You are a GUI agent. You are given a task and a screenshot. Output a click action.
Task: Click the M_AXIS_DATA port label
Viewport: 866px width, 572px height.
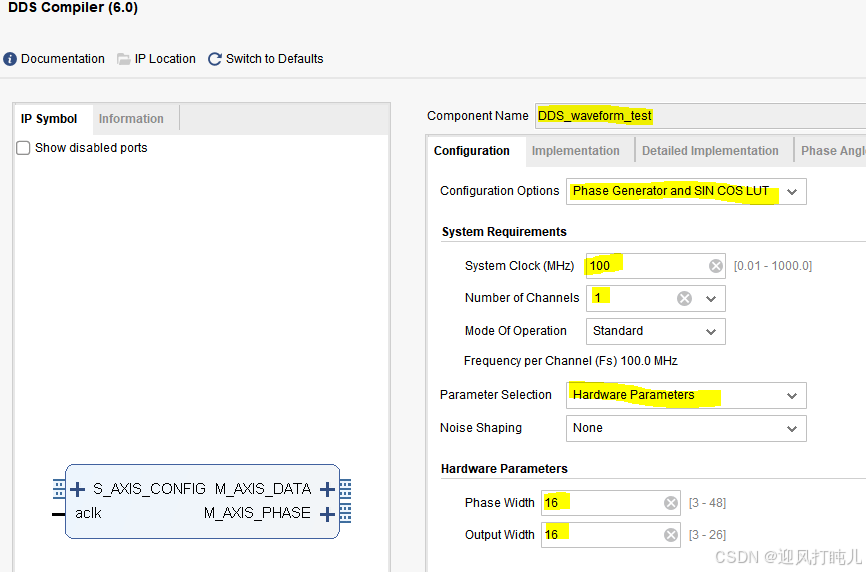(263, 489)
